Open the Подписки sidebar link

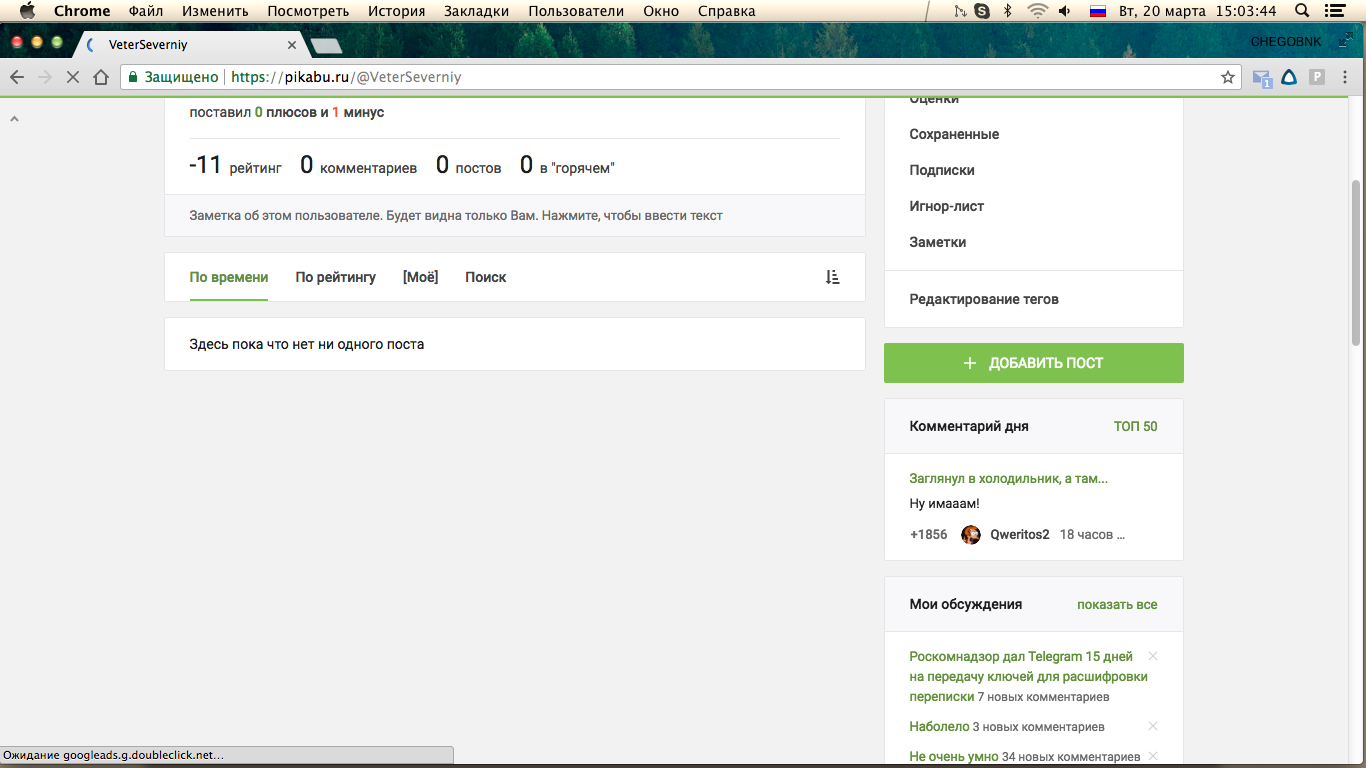(942, 170)
